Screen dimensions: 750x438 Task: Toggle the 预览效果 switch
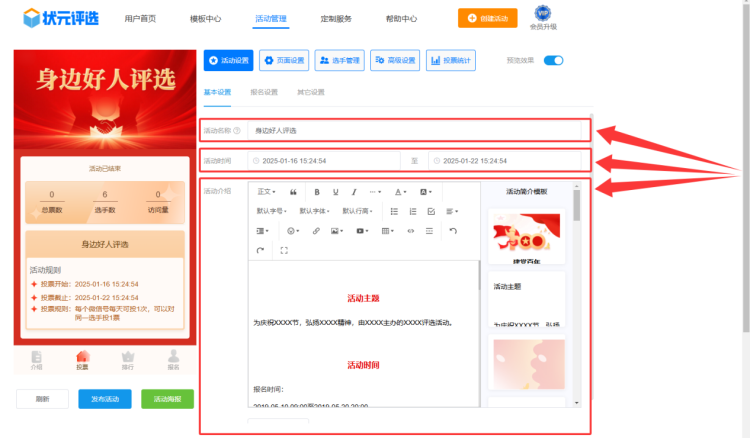(x=553, y=60)
